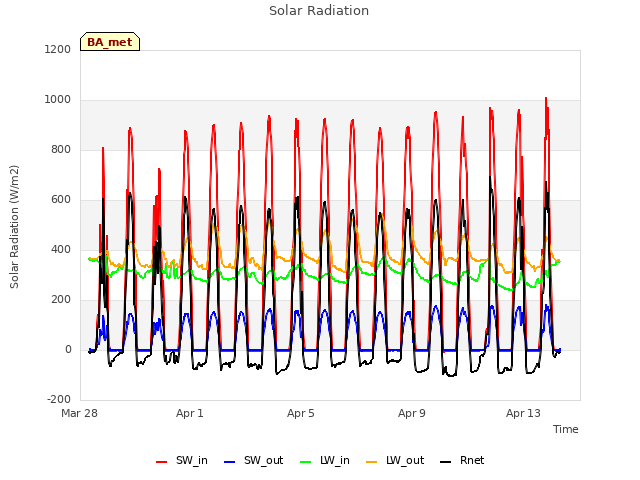Screen dimensions: 640x480
Task: Click the highest red SW_in peak near Apr 14
Action: tap(546, 98)
